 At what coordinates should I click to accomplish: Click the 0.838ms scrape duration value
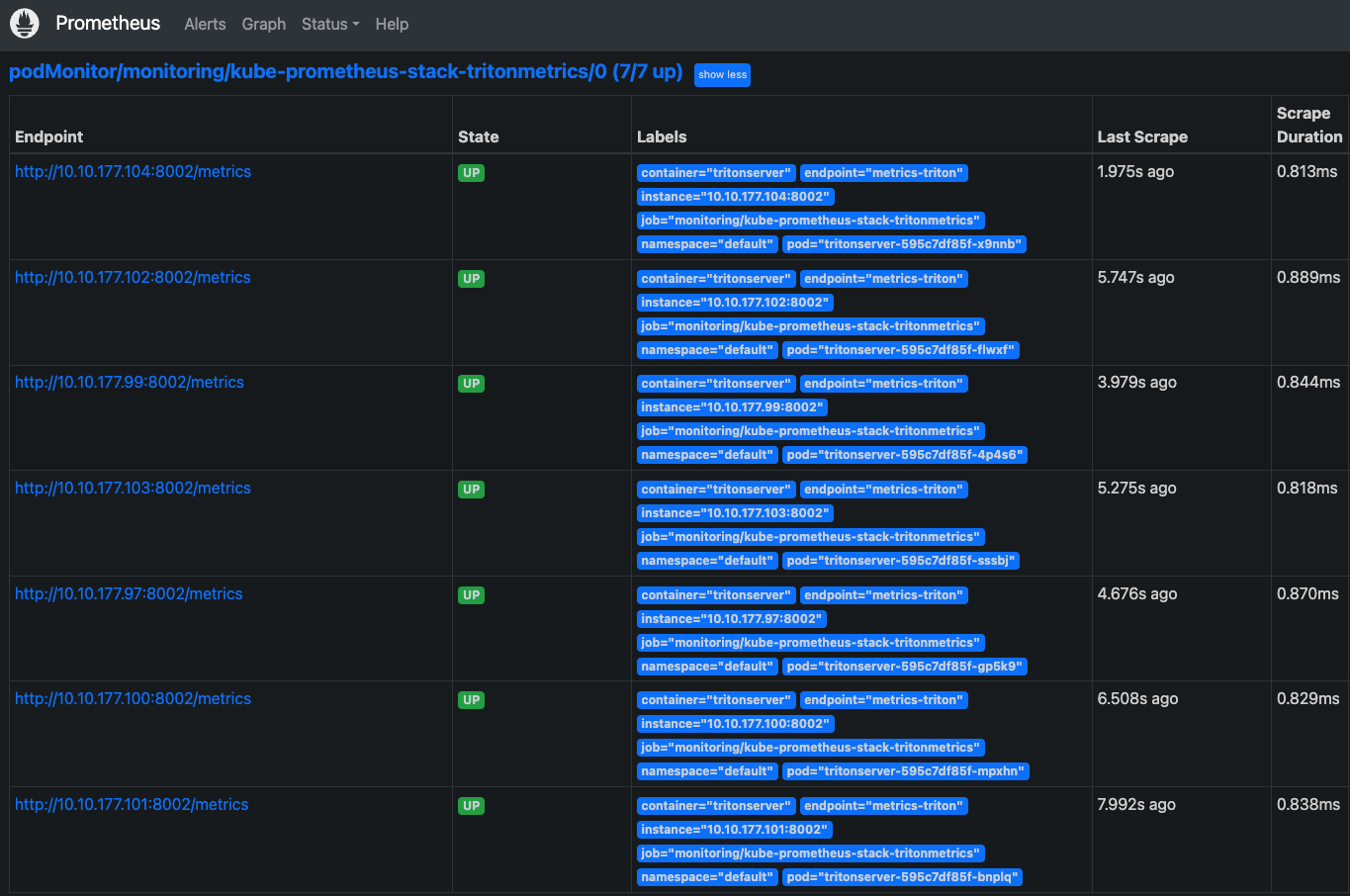pyautogui.click(x=1308, y=805)
